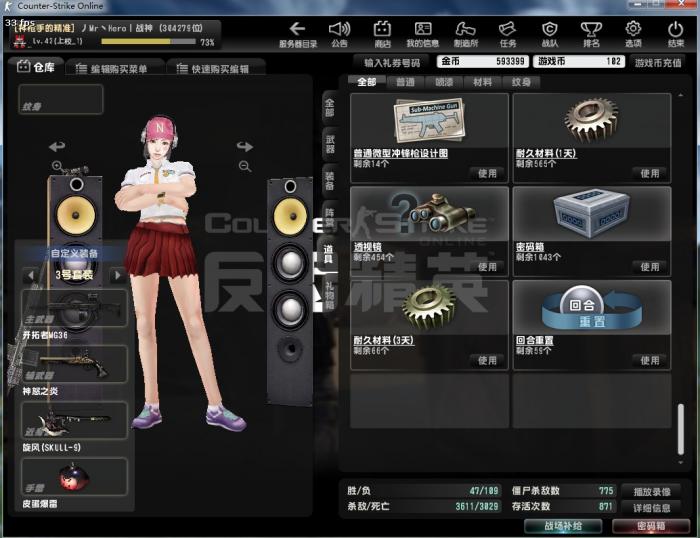Viewport: 700px width, 538px height.
Task: Select next custom loadout set arrow
Action: [x=117, y=275]
